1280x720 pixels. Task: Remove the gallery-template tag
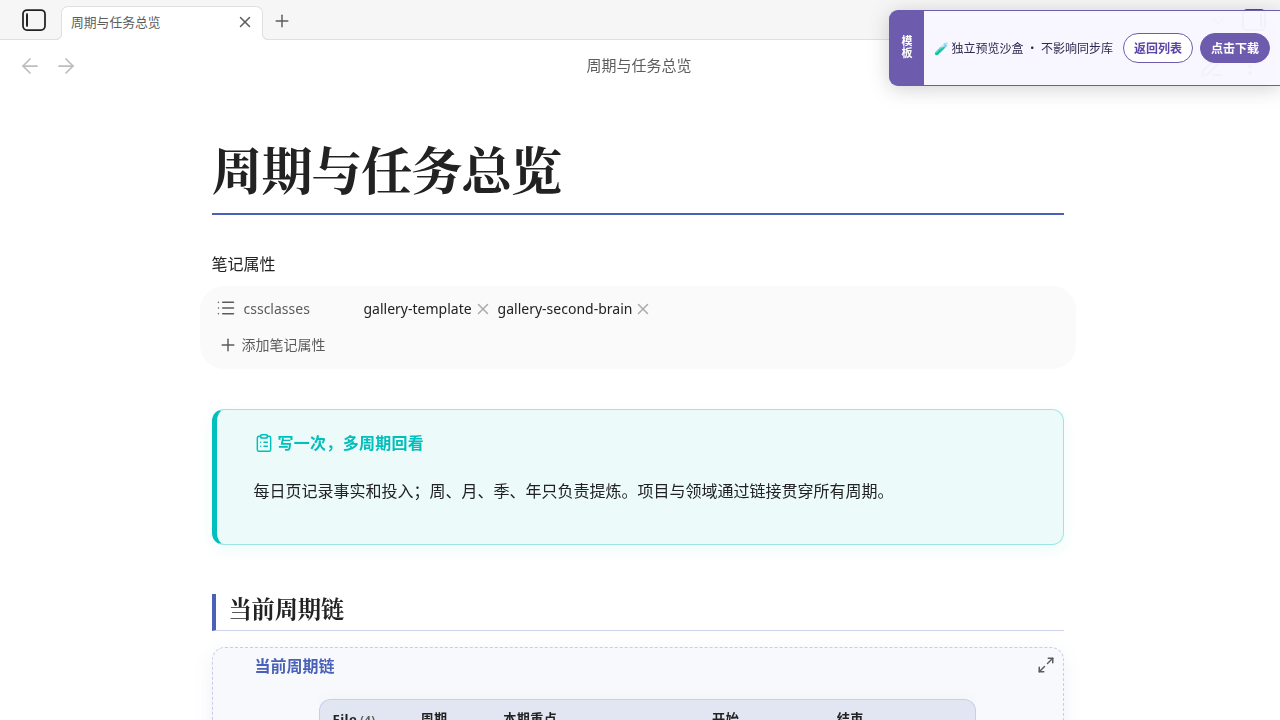[x=483, y=309]
